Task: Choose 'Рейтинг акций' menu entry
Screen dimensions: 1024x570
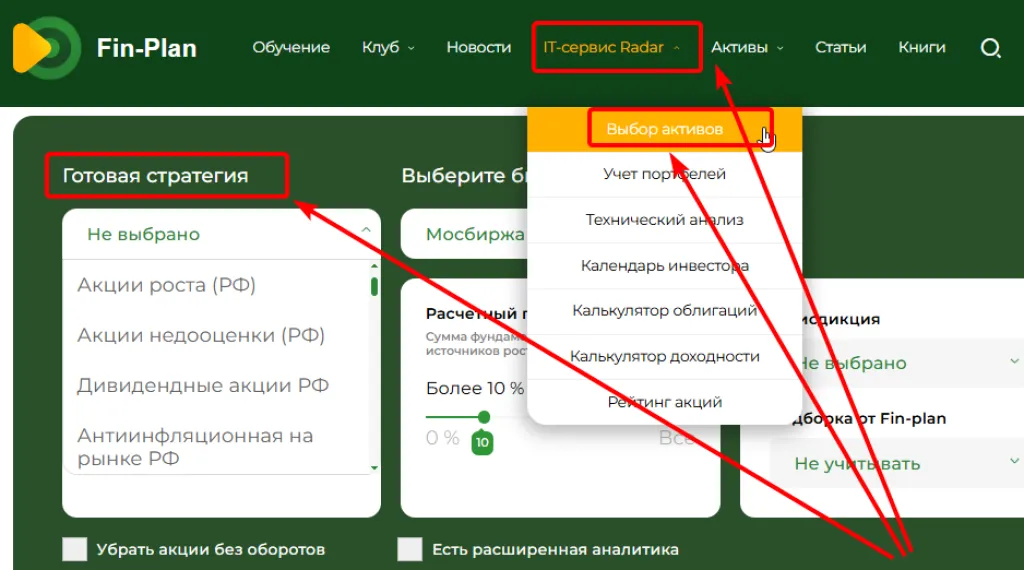Action: (664, 402)
